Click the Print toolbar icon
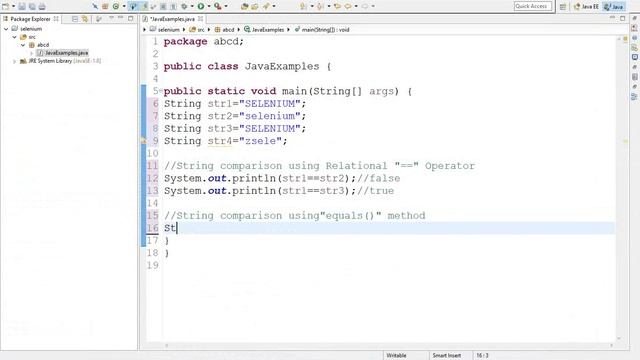Viewport: 640px width, 360px height. click(x=42, y=6)
